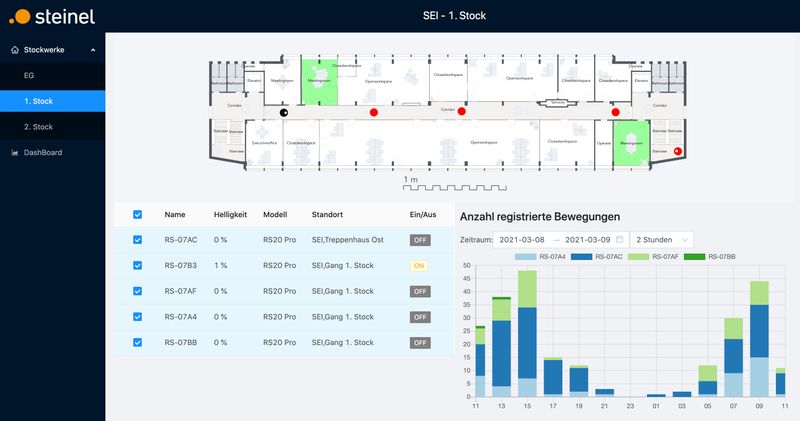Click the RS-07B3 sensor name
The image size is (800, 421).
[x=181, y=265]
